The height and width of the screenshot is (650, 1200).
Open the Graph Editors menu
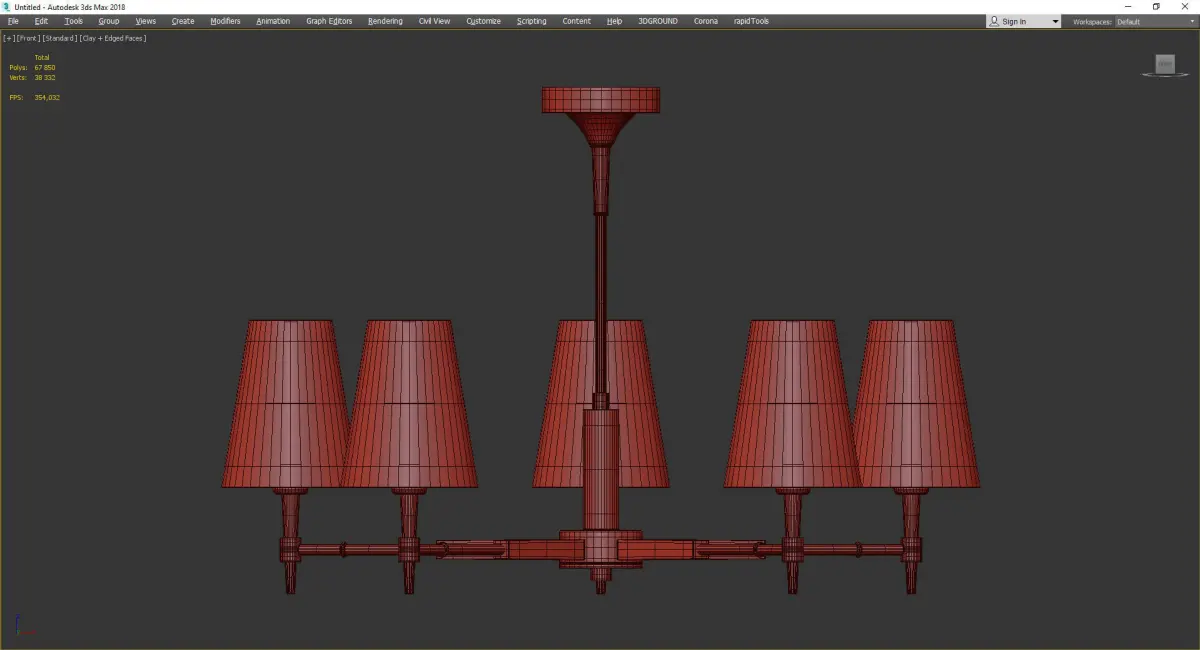(329, 21)
